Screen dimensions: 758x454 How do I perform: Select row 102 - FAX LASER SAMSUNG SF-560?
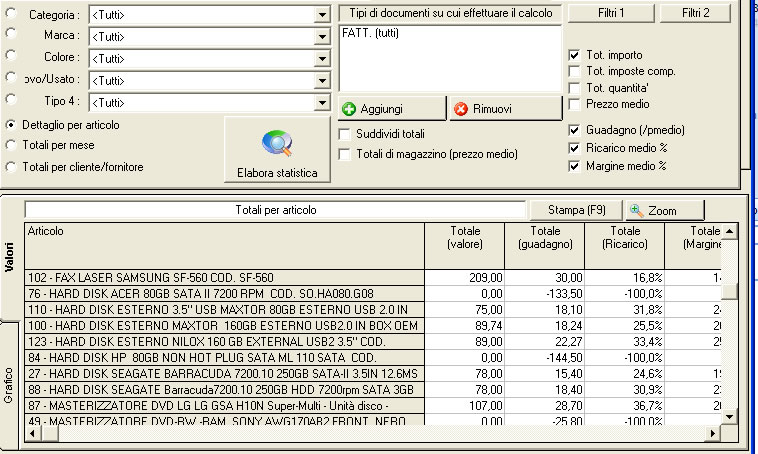224,278
